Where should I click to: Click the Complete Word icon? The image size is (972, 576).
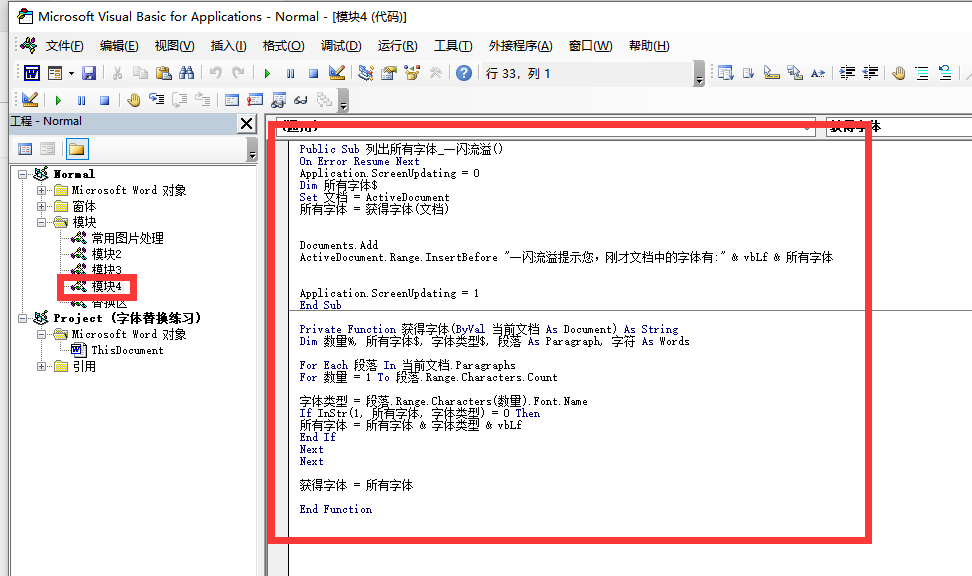(818, 73)
